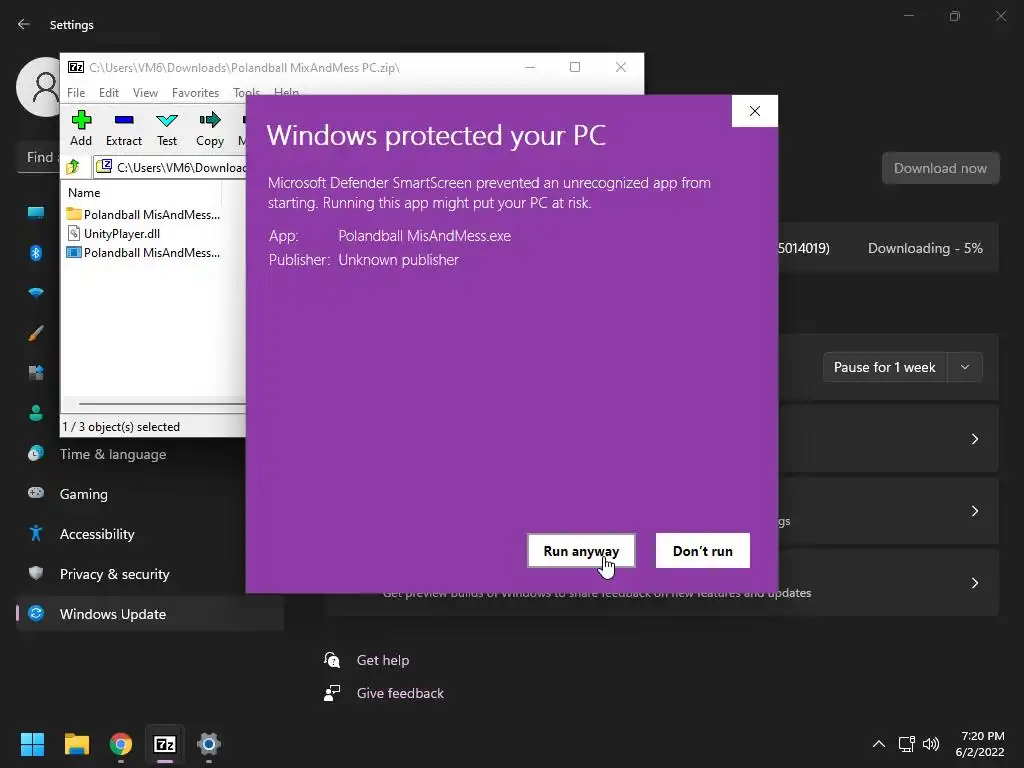Open Personalization brush sidebar icon

(36, 333)
